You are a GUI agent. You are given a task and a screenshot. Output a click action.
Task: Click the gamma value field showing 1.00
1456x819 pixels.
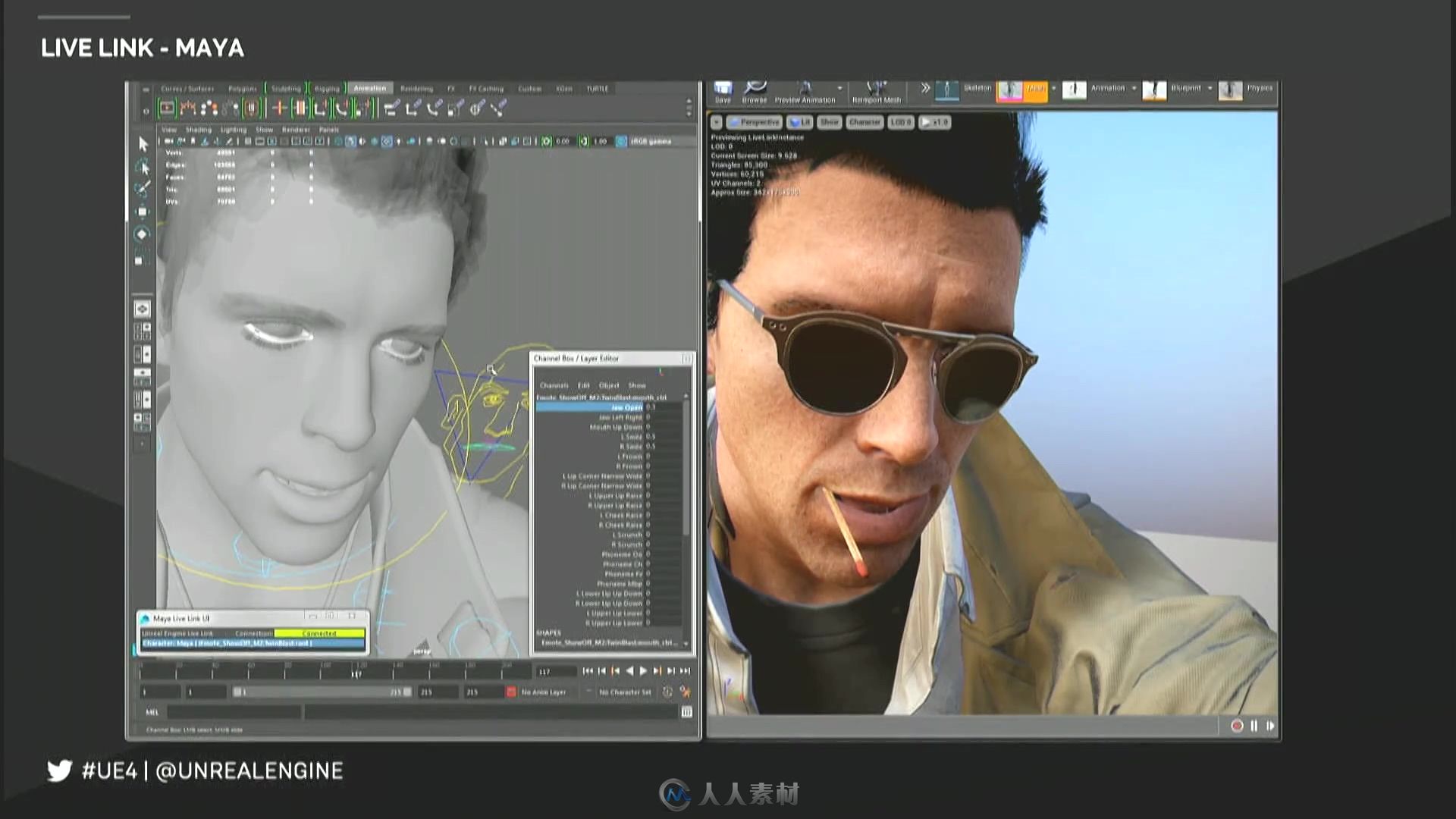(601, 141)
